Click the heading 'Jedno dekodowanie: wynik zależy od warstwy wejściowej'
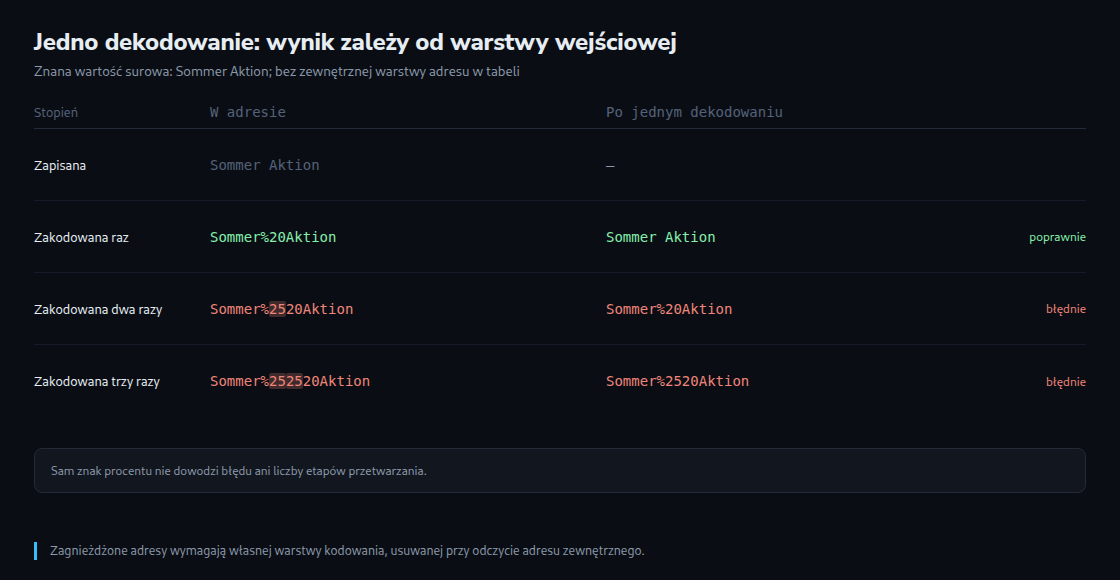This screenshot has height=580, width=1120. click(355, 42)
